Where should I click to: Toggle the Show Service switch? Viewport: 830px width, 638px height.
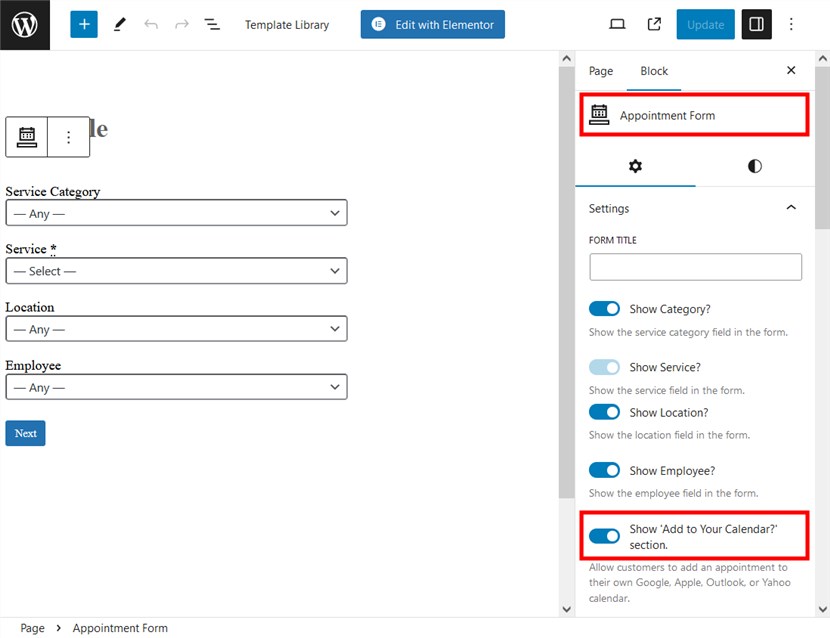point(604,367)
